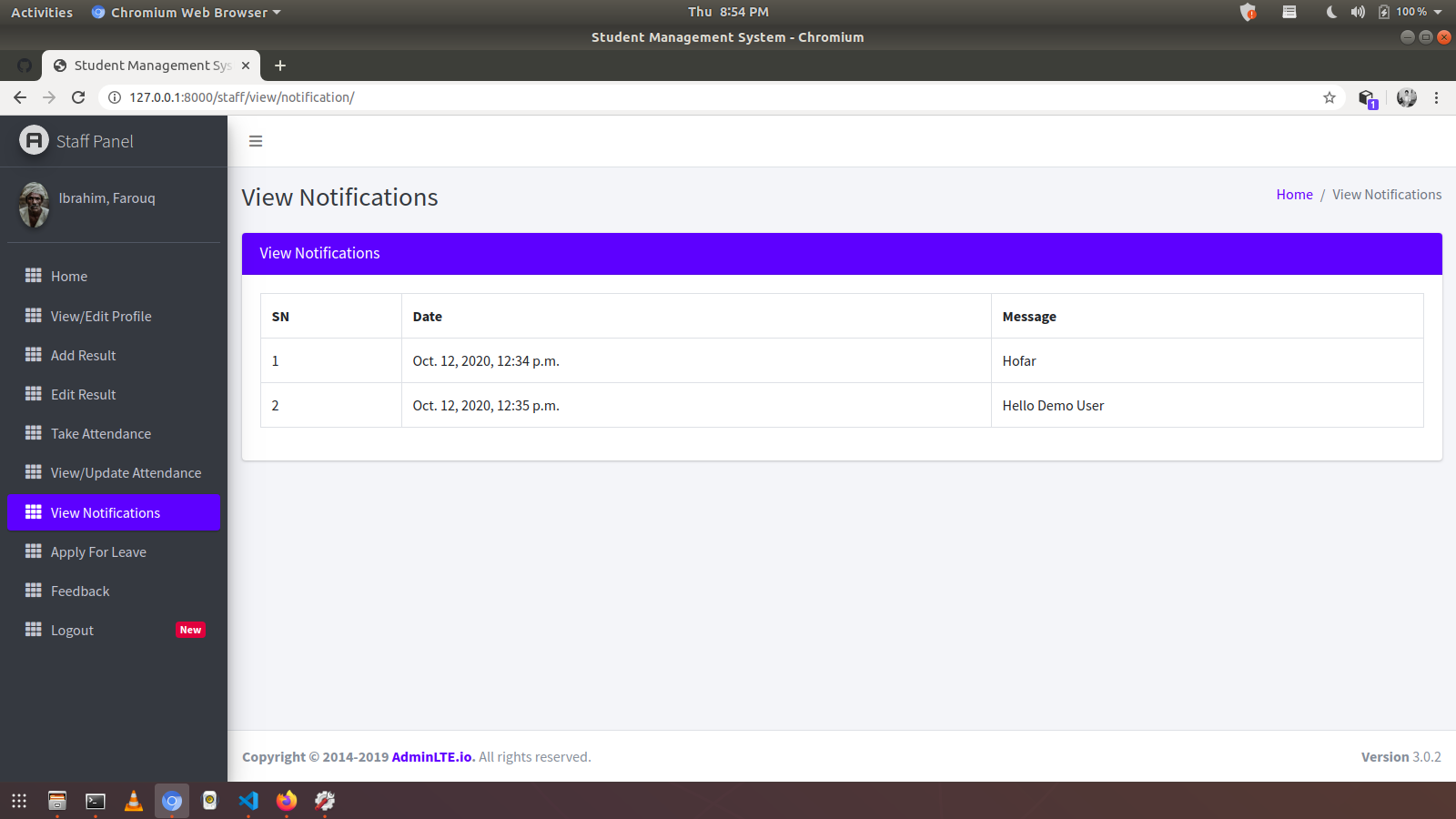1456x819 pixels.
Task: Click the date 'Oct. 12, 2020, 12:34 p.m.'
Action: point(486,361)
